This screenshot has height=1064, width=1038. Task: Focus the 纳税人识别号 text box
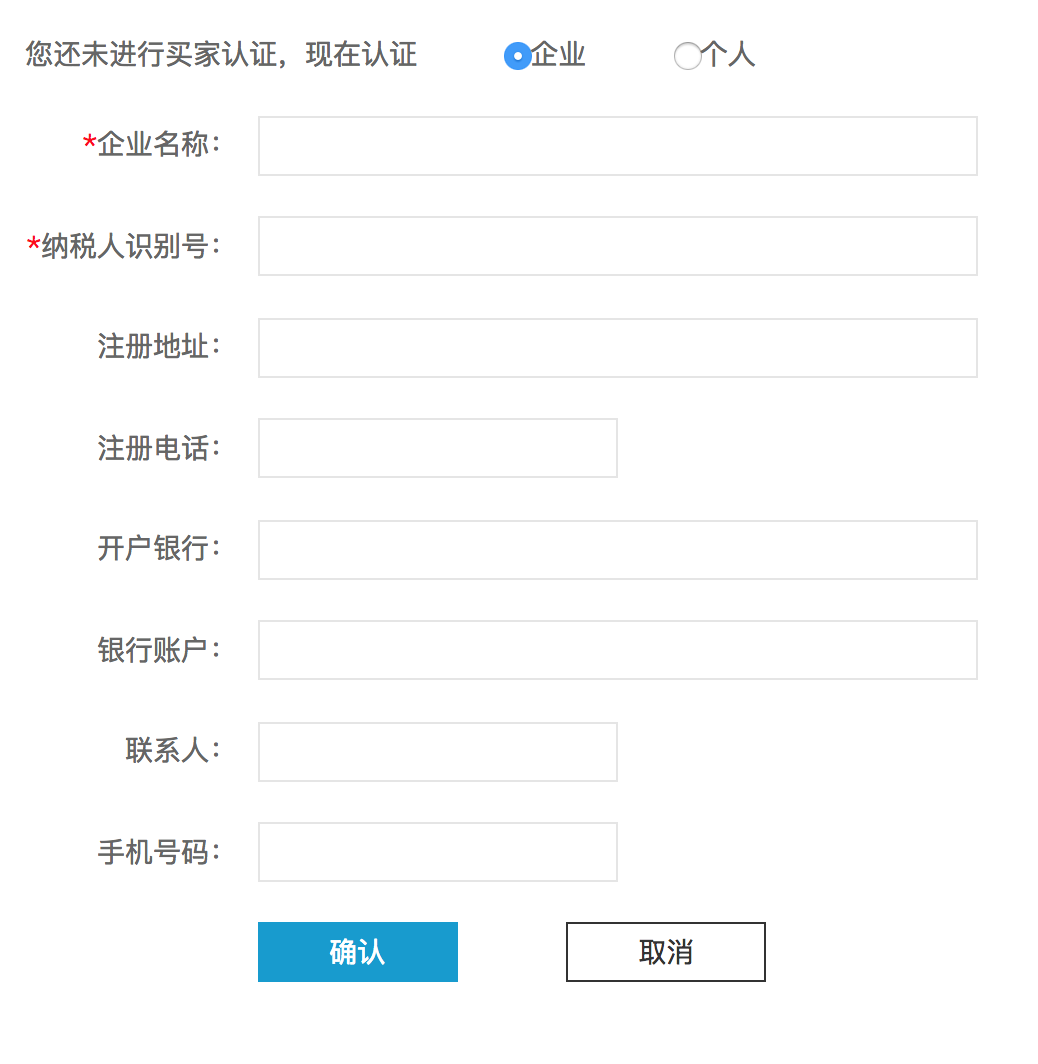617,246
